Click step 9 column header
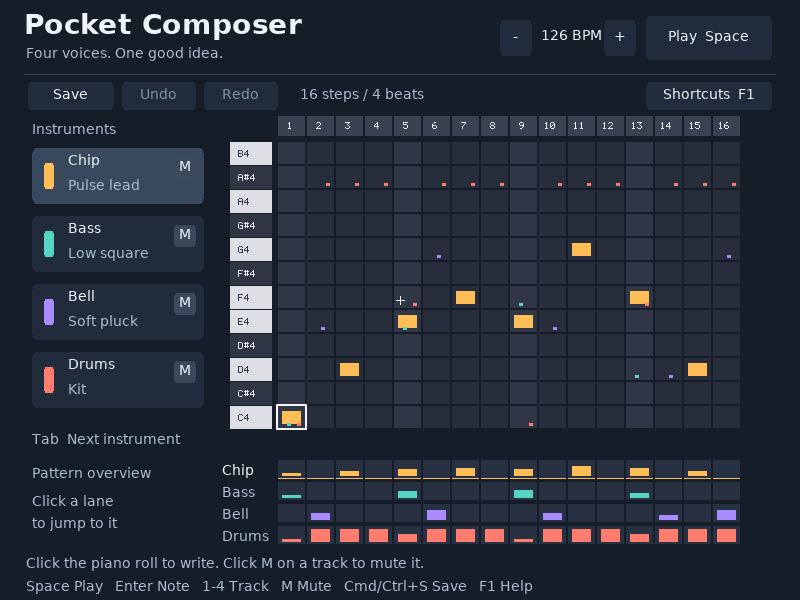The height and width of the screenshot is (600, 800). pos(523,126)
